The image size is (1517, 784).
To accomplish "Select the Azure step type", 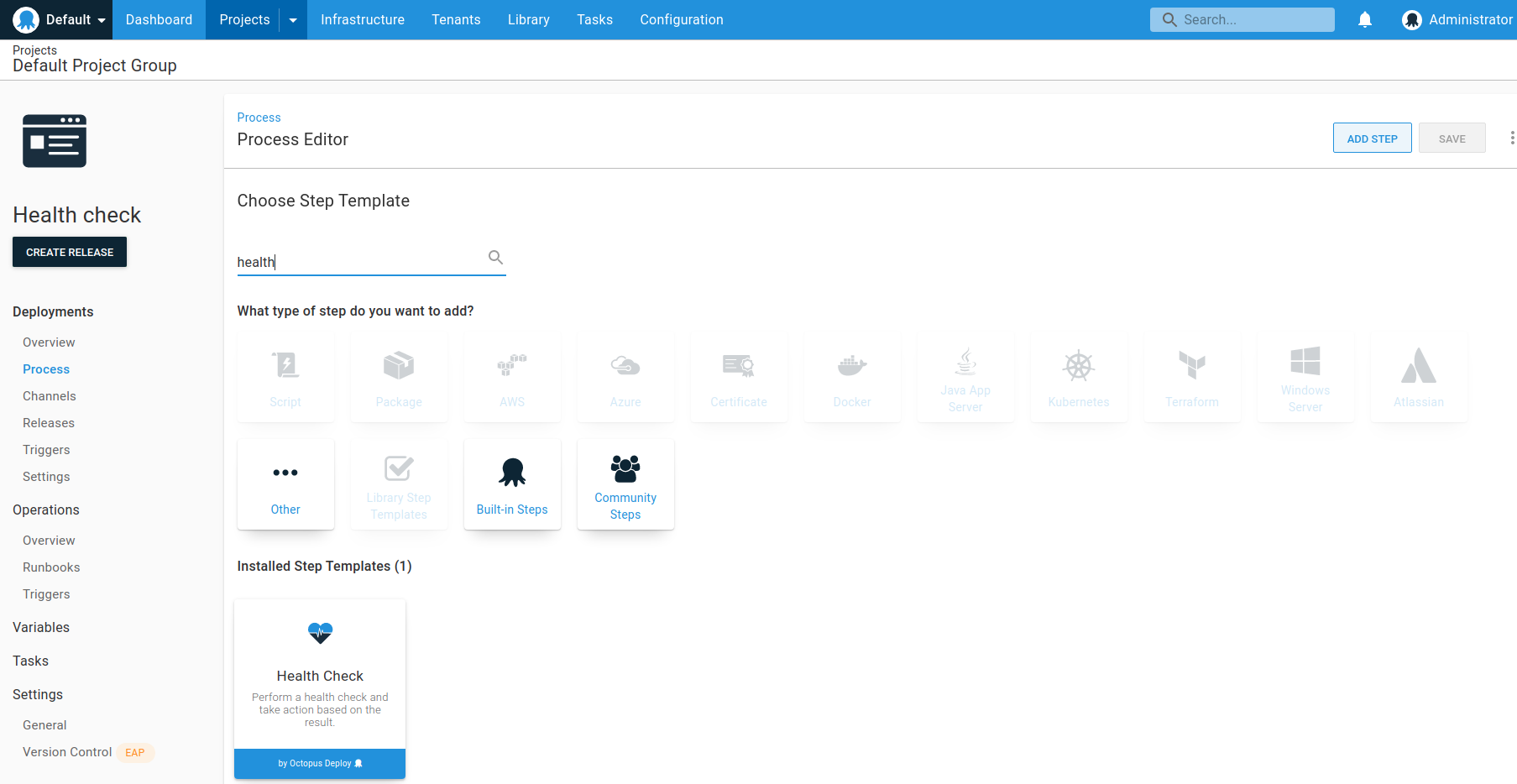I will point(625,377).
